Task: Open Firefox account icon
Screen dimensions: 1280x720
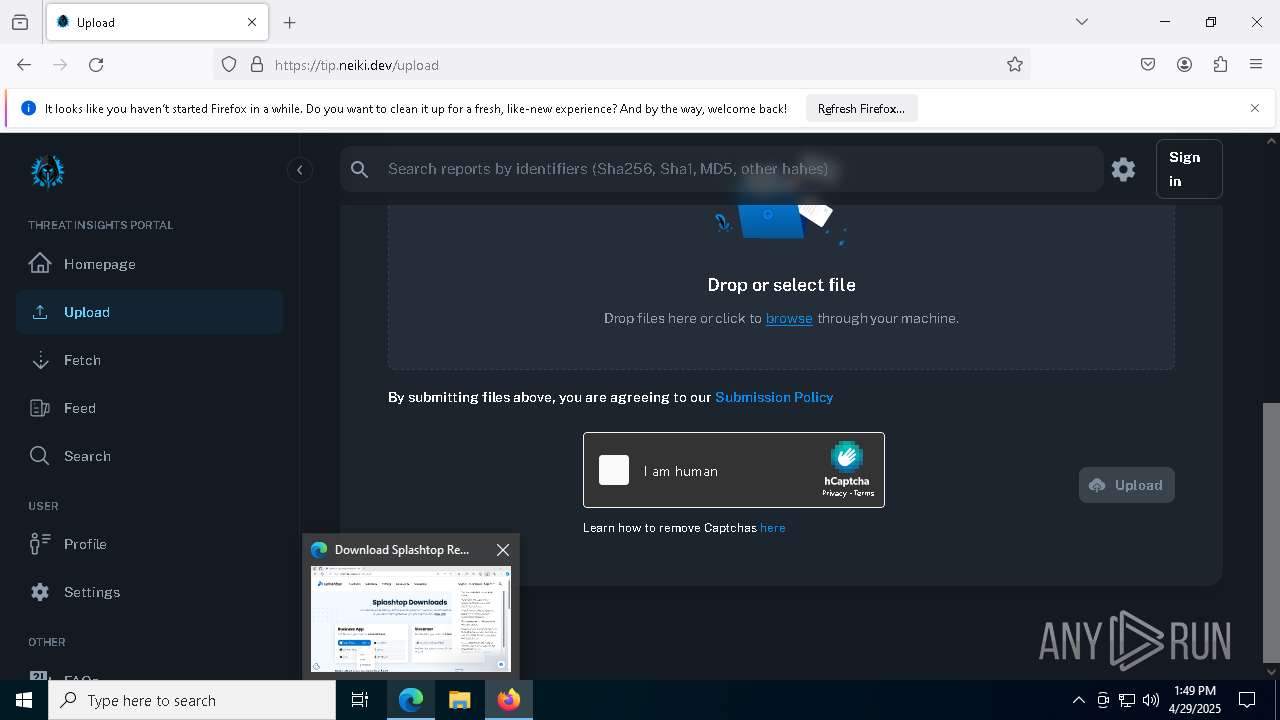Action: (x=1184, y=64)
